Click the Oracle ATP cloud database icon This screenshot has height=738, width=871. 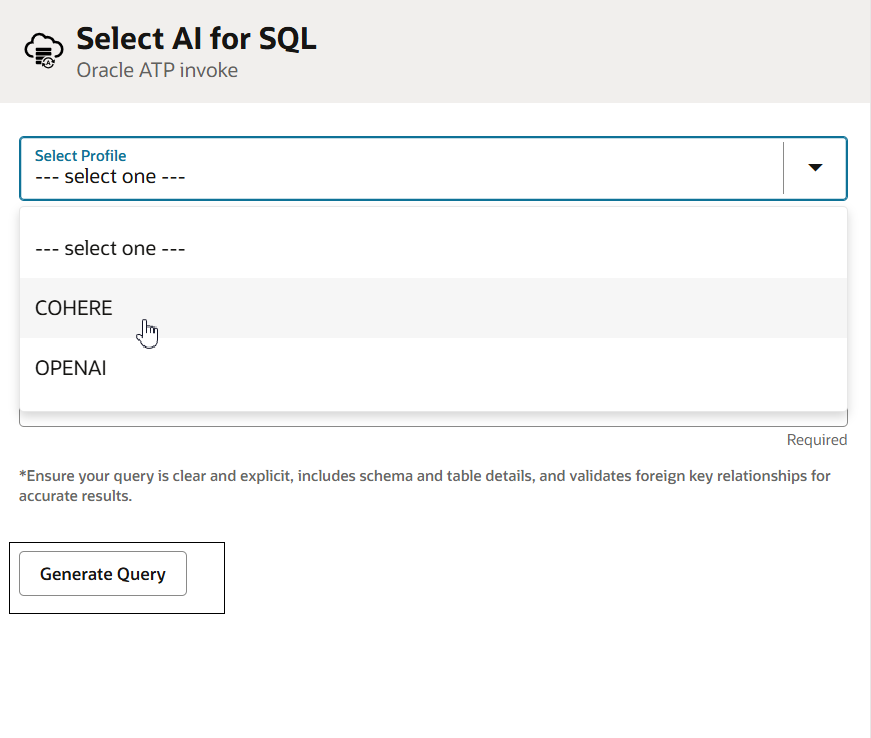pyautogui.click(x=44, y=51)
